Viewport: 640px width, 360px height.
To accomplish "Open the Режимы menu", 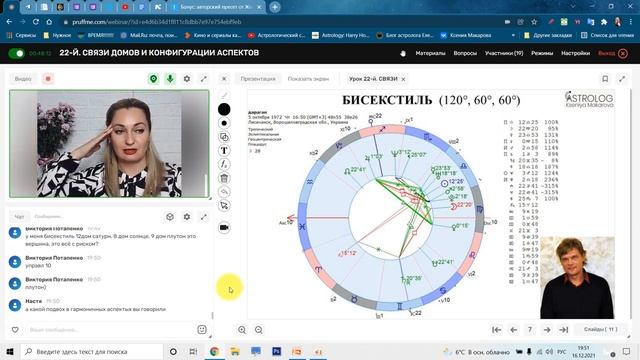I will coord(542,53).
